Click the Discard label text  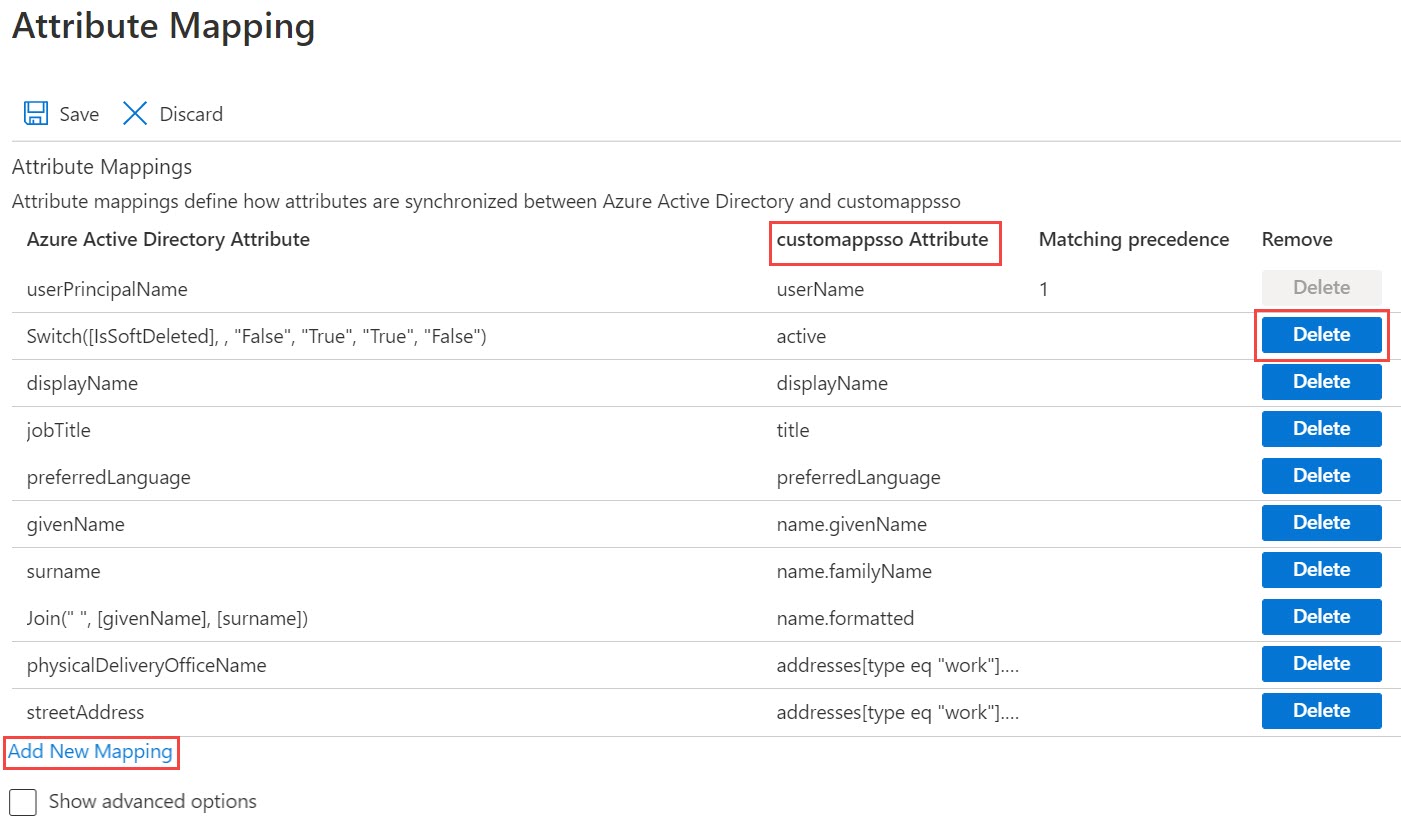click(191, 114)
